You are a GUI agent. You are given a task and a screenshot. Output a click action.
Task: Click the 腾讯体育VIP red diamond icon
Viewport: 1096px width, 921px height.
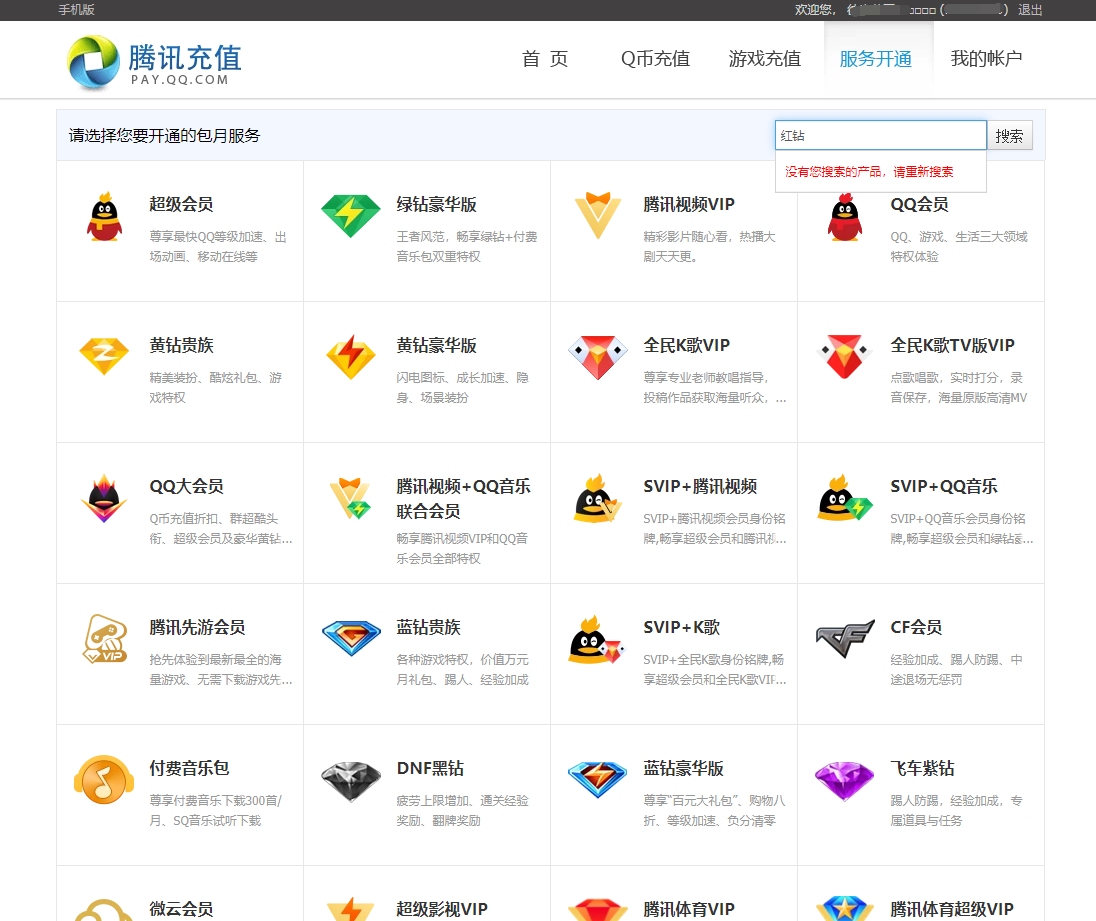coord(598,909)
